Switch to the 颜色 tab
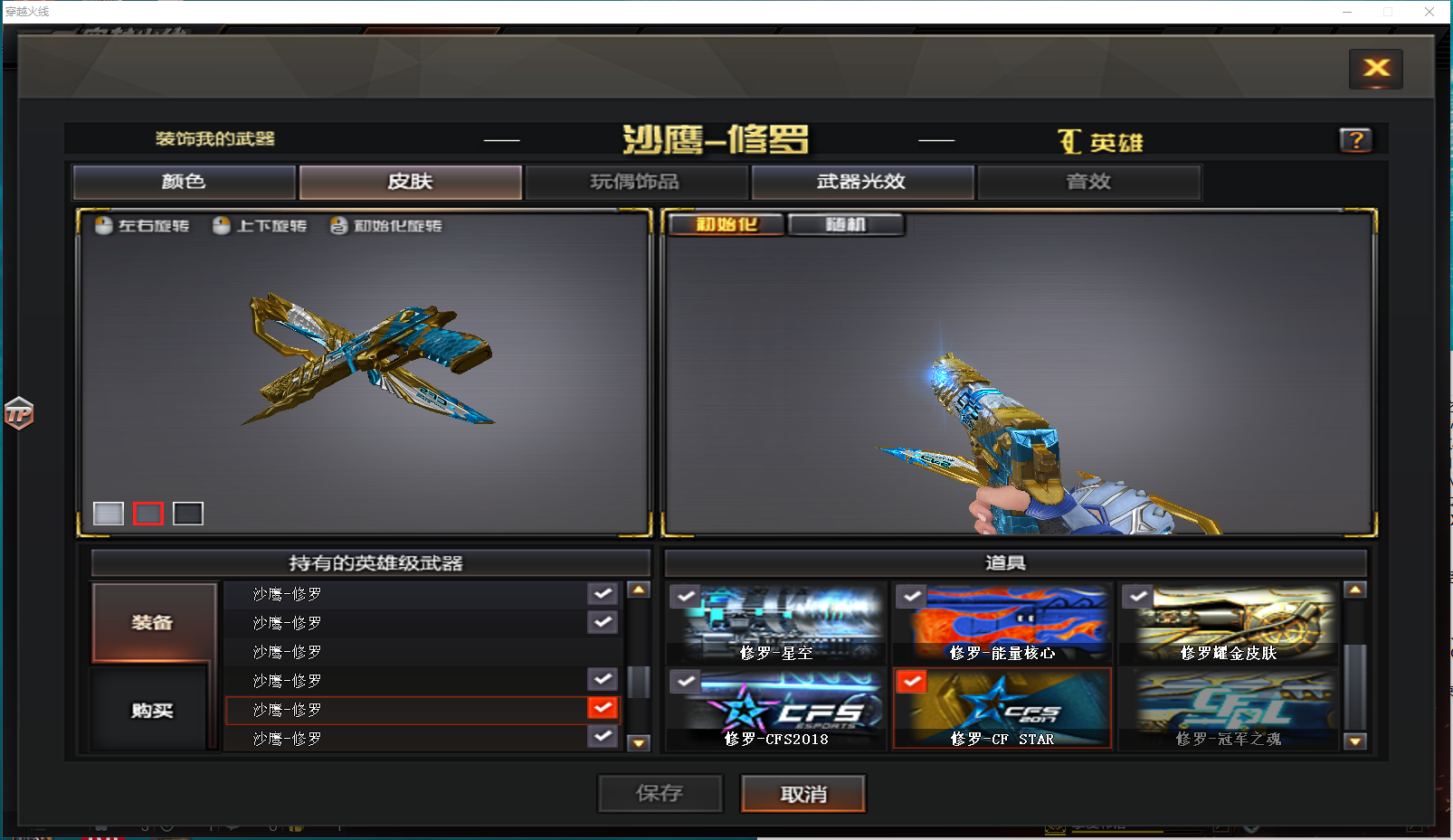Image resolution: width=1453 pixels, height=840 pixels. 184,182
